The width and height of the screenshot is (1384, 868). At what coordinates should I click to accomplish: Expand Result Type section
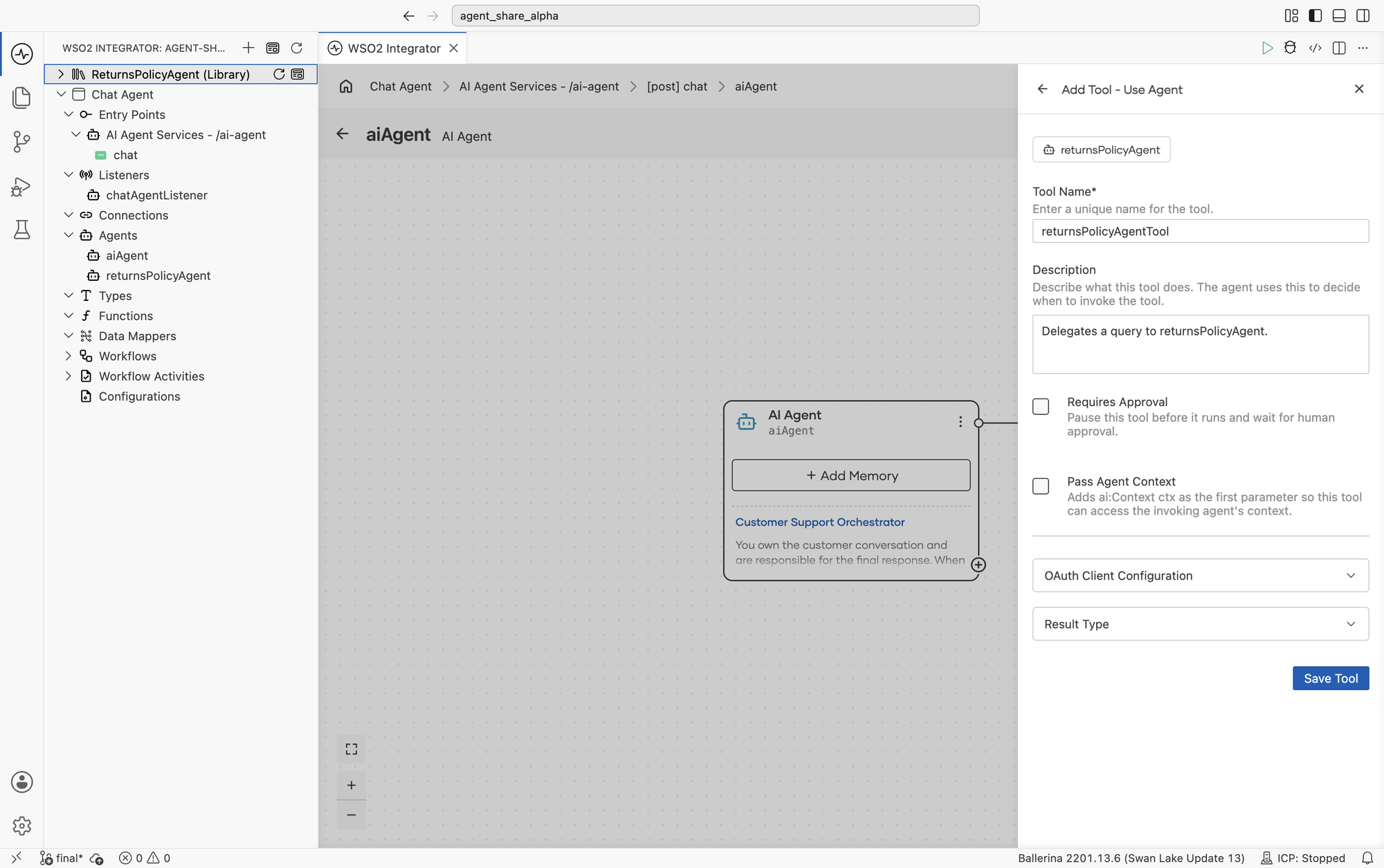[1201, 624]
